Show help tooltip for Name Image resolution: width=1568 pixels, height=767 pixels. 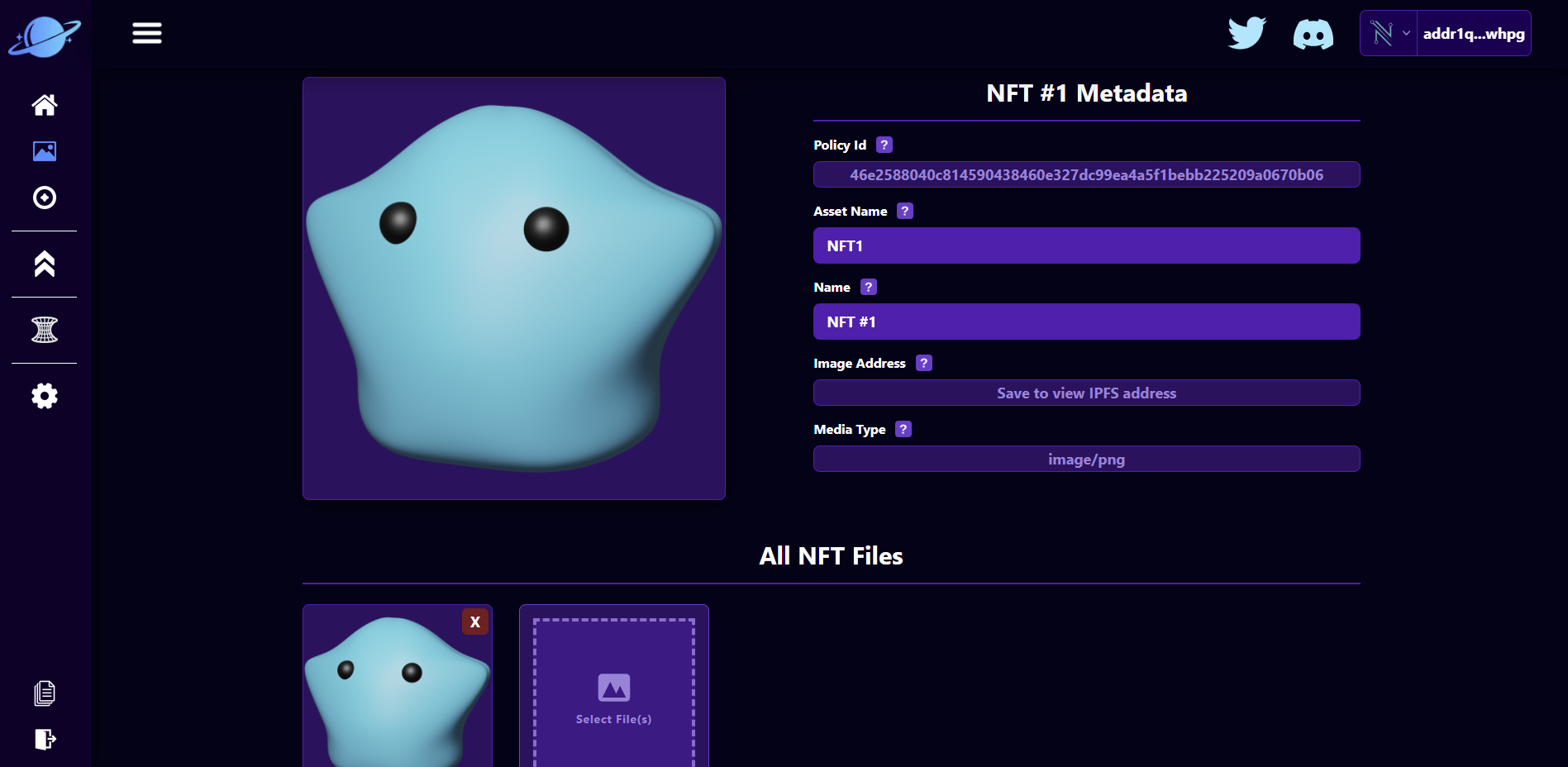pos(869,287)
